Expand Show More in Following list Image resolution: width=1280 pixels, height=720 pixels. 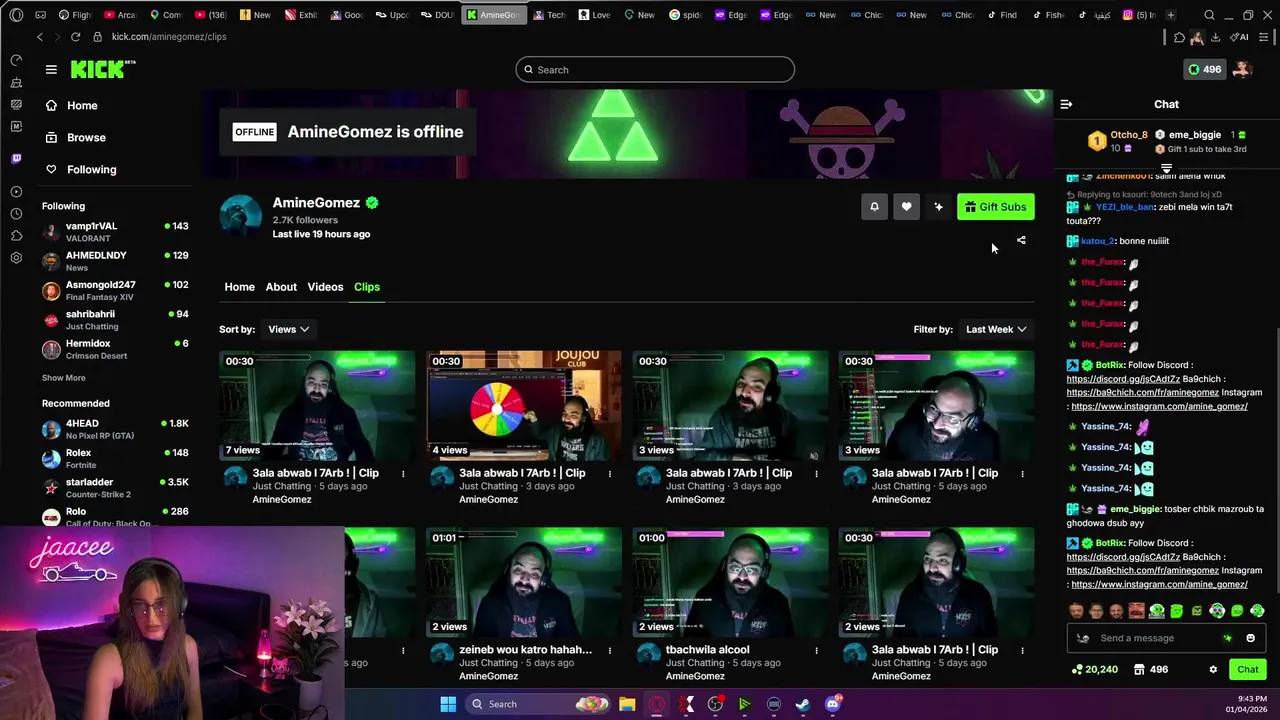point(63,378)
